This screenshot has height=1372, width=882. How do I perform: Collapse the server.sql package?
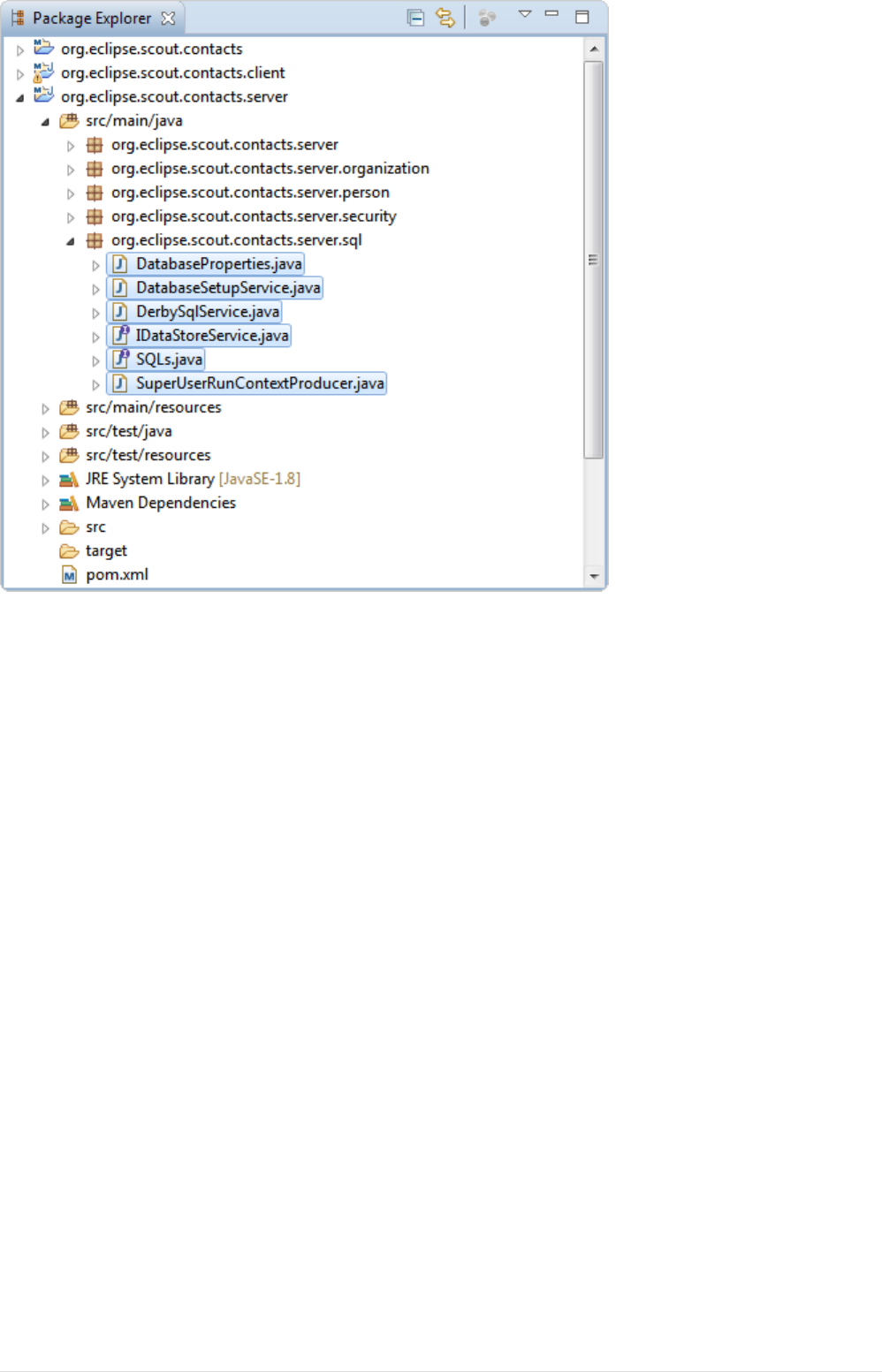click(x=71, y=241)
